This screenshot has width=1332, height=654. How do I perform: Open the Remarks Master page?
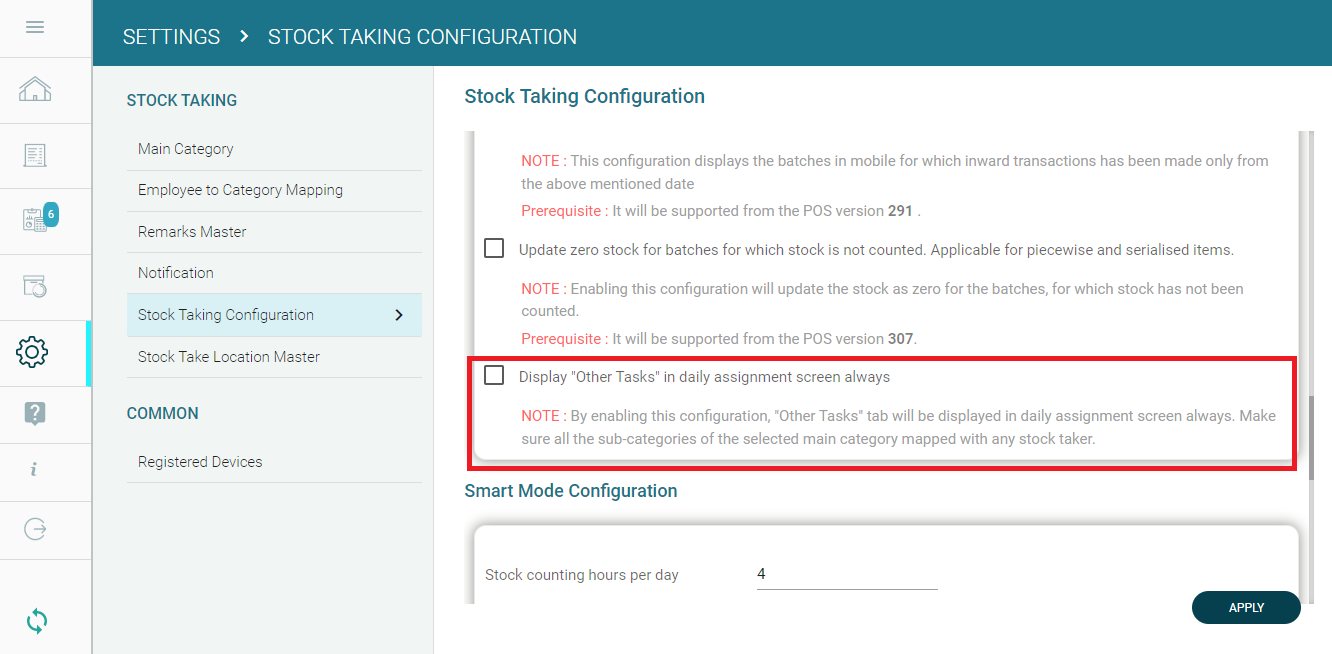pyautogui.click(x=192, y=232)
